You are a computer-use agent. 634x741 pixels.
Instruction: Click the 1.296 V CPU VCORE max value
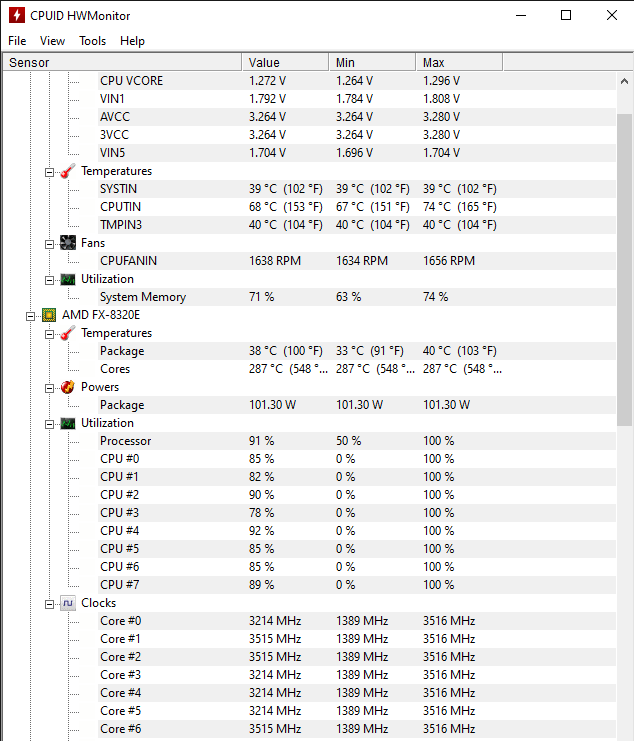point(441,81)
